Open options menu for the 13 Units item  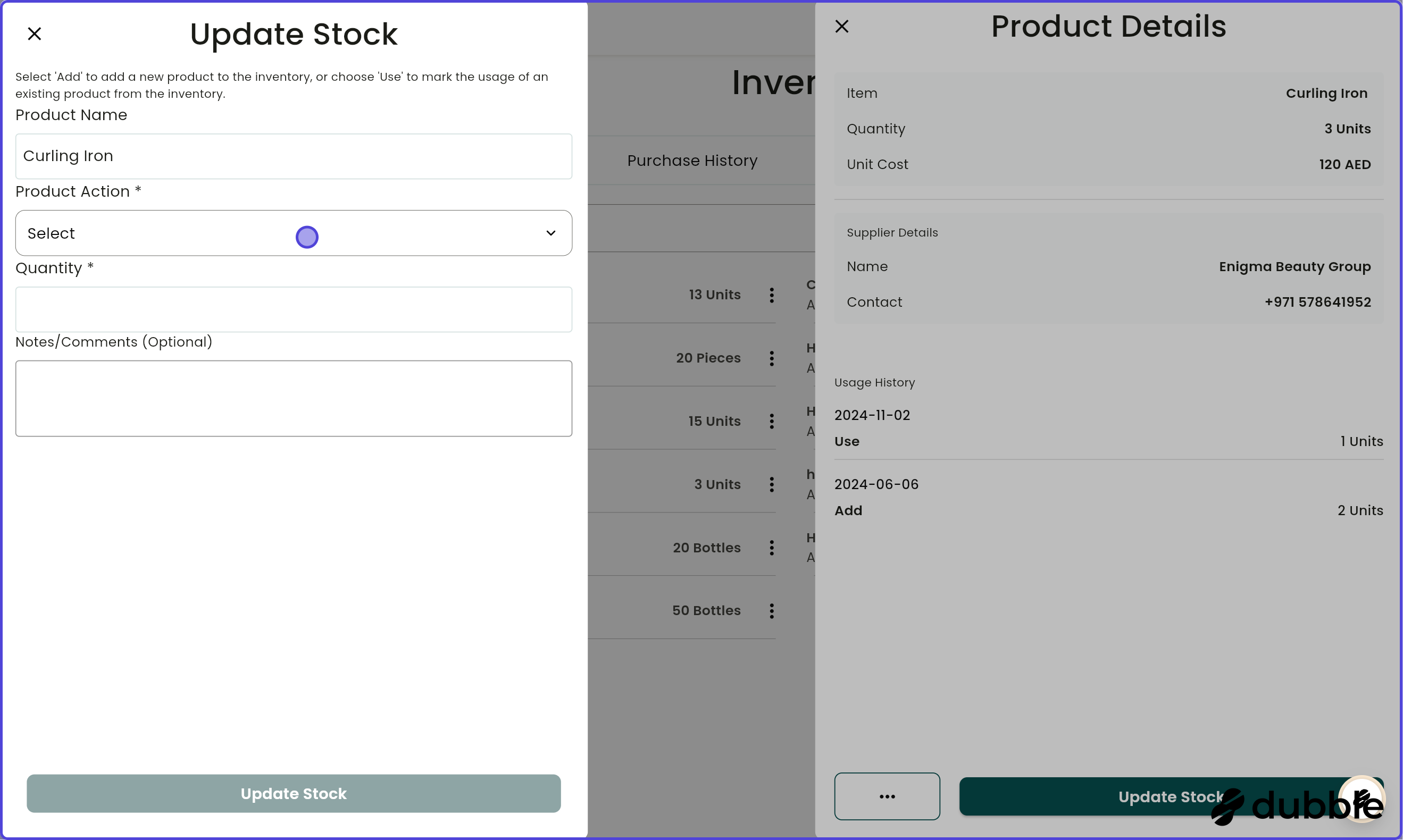coord(771,295)
